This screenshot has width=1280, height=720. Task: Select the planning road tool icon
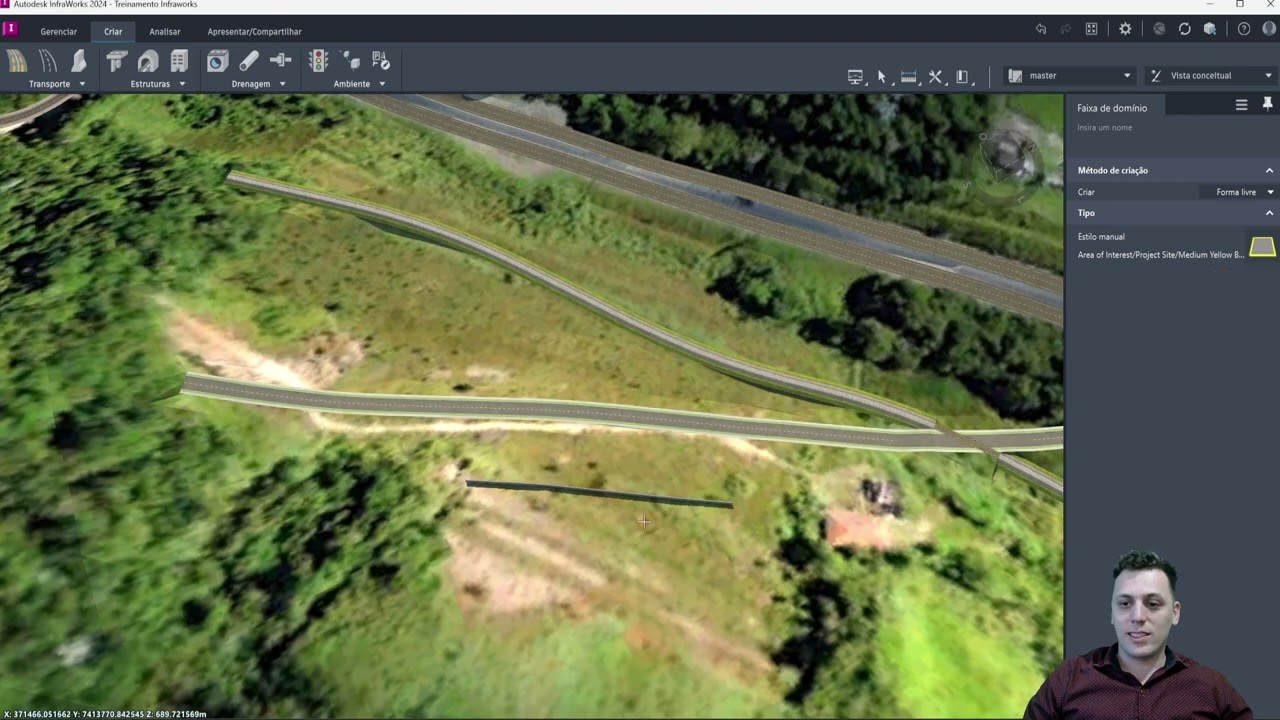pos(48,62)
